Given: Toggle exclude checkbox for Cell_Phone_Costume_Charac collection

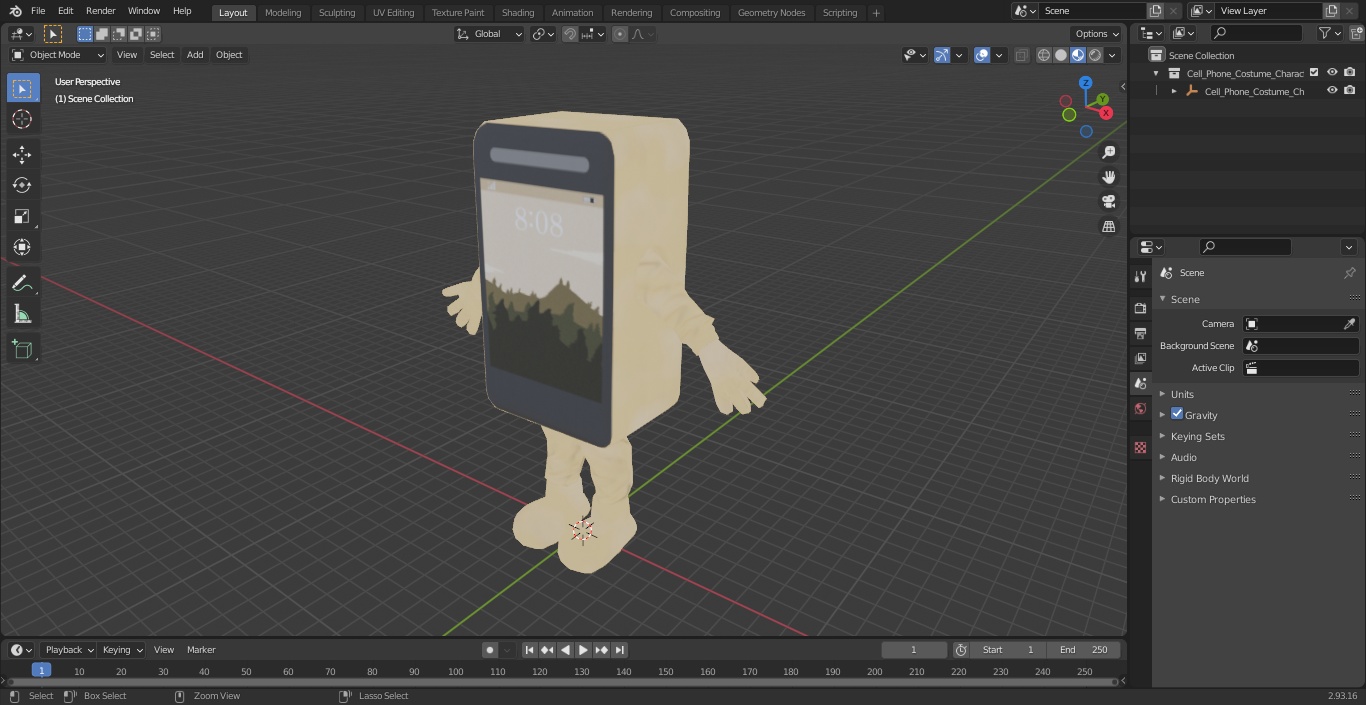Looking at the screenshot, I should 1314,73.
